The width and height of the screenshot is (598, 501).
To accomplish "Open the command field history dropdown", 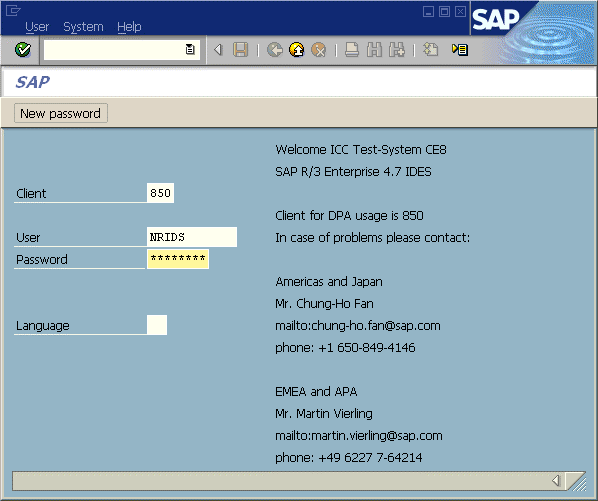I will point(190,50).
